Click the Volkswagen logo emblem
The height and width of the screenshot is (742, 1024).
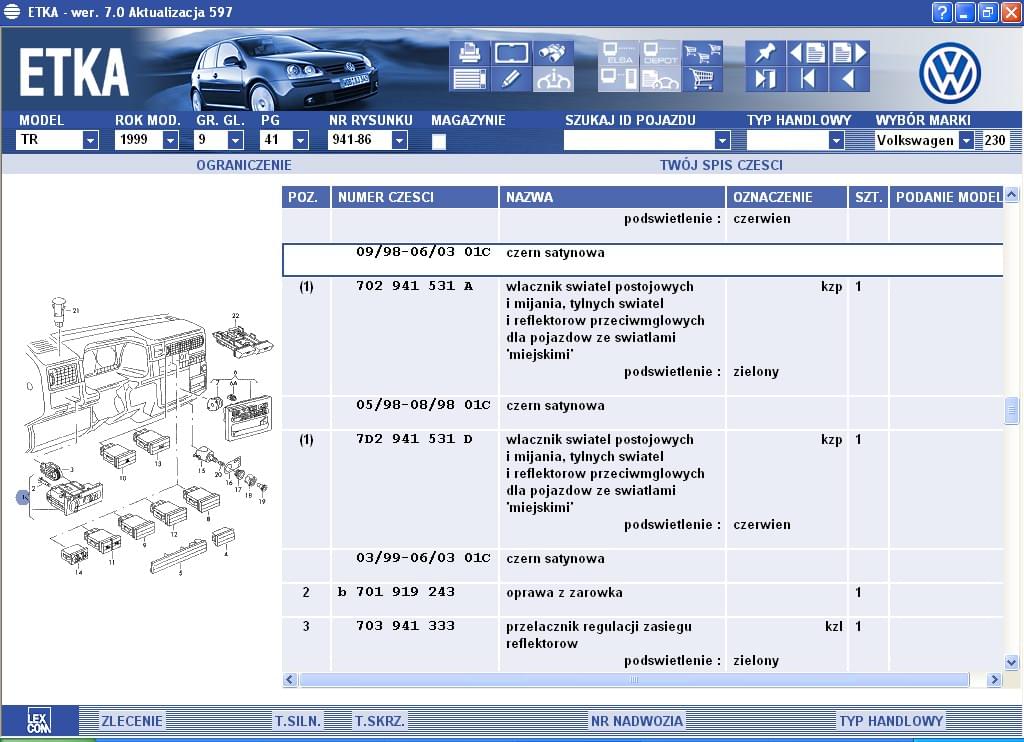pos(950,73)
